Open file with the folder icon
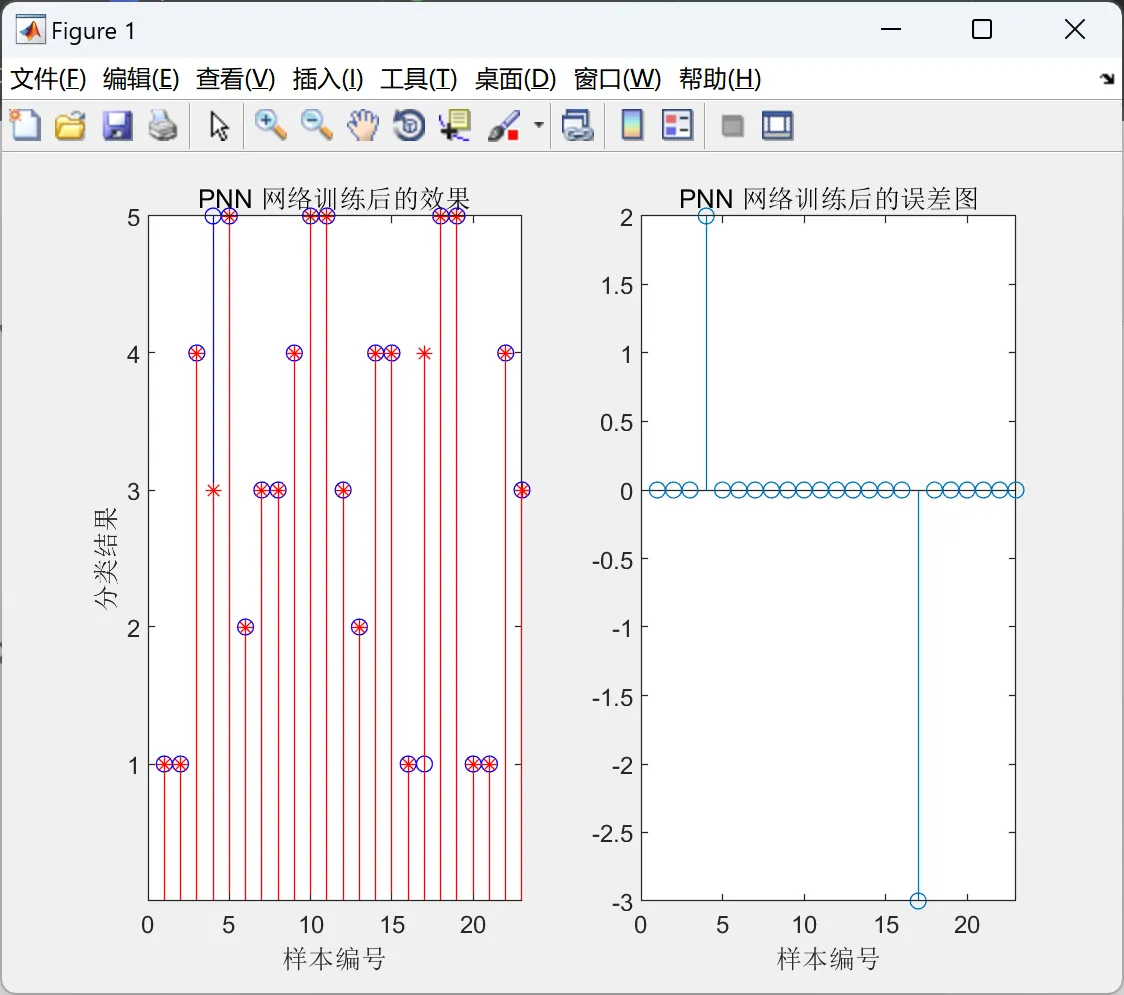The height and width of the screenshot is (995, 1124). tap(70, 125)
